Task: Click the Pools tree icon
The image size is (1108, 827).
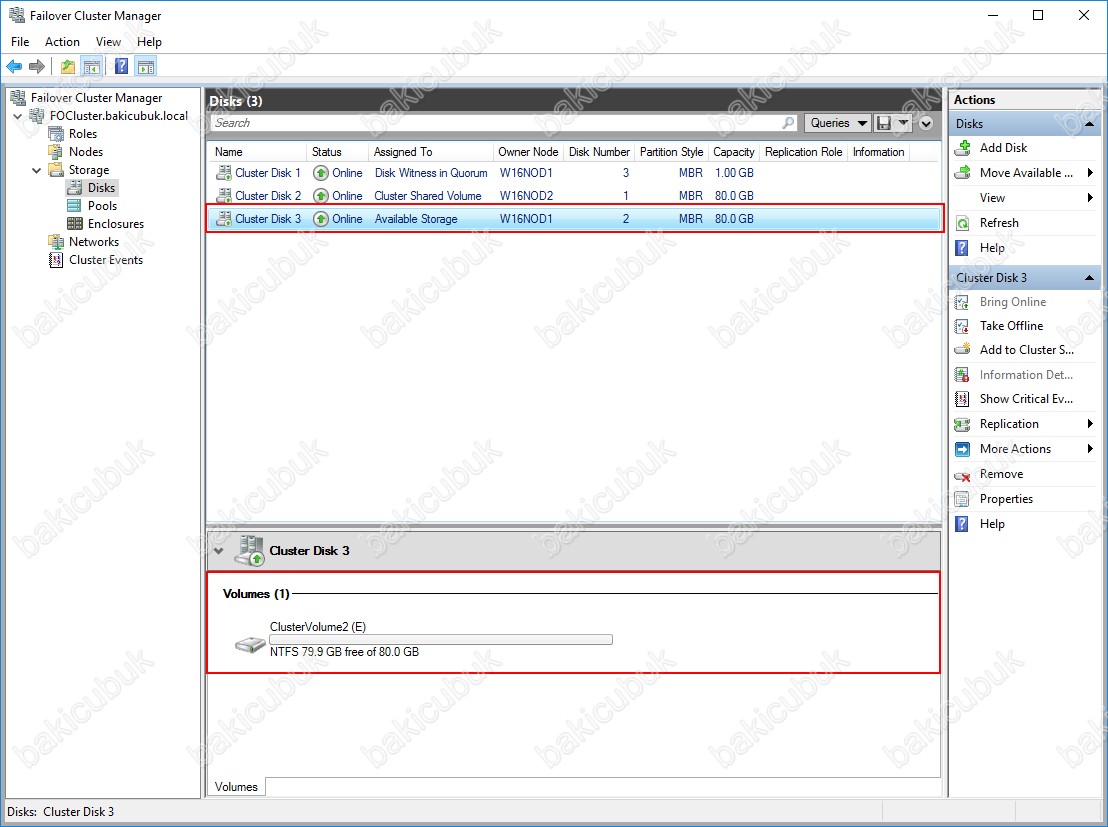Action: click(74, 206)
